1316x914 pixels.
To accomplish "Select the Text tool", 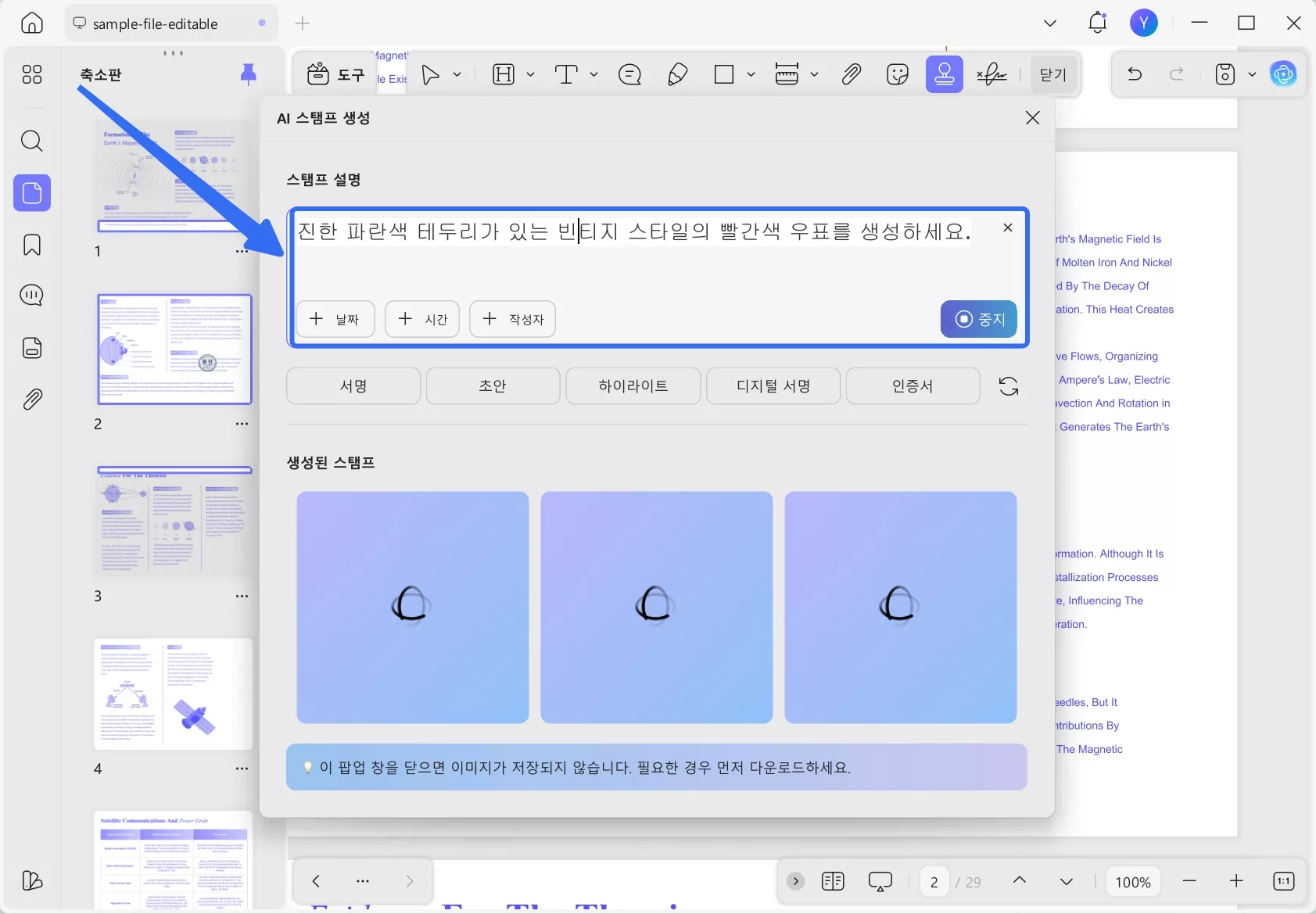I will click(x=567, y=74).
